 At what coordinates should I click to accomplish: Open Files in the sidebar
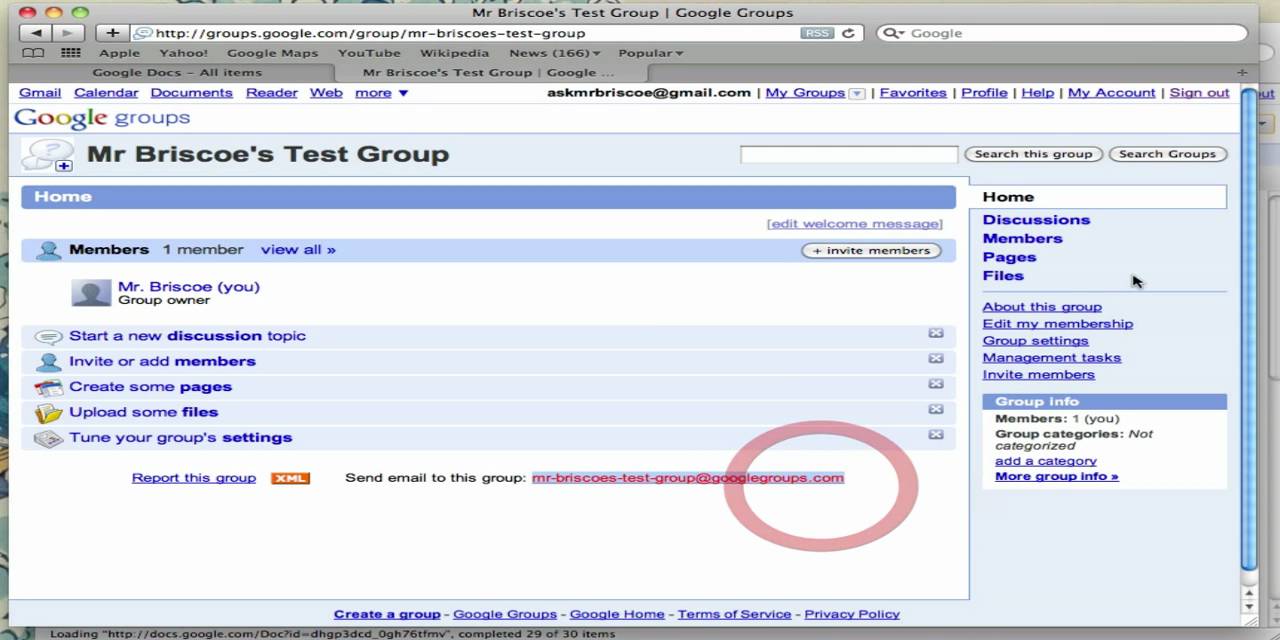[1003, 276]
